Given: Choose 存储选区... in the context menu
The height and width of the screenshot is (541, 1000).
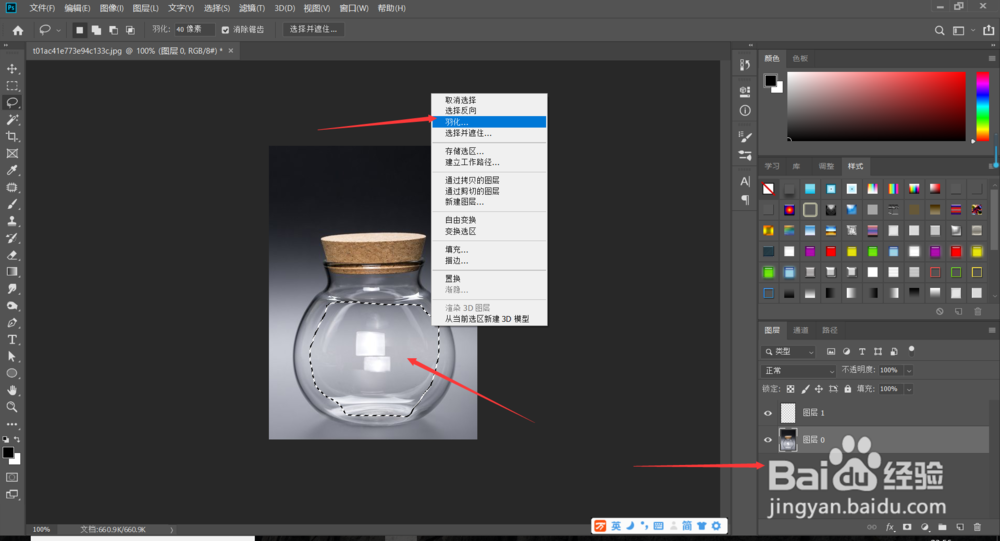Looking at the screenshot, I should [489, 151].
